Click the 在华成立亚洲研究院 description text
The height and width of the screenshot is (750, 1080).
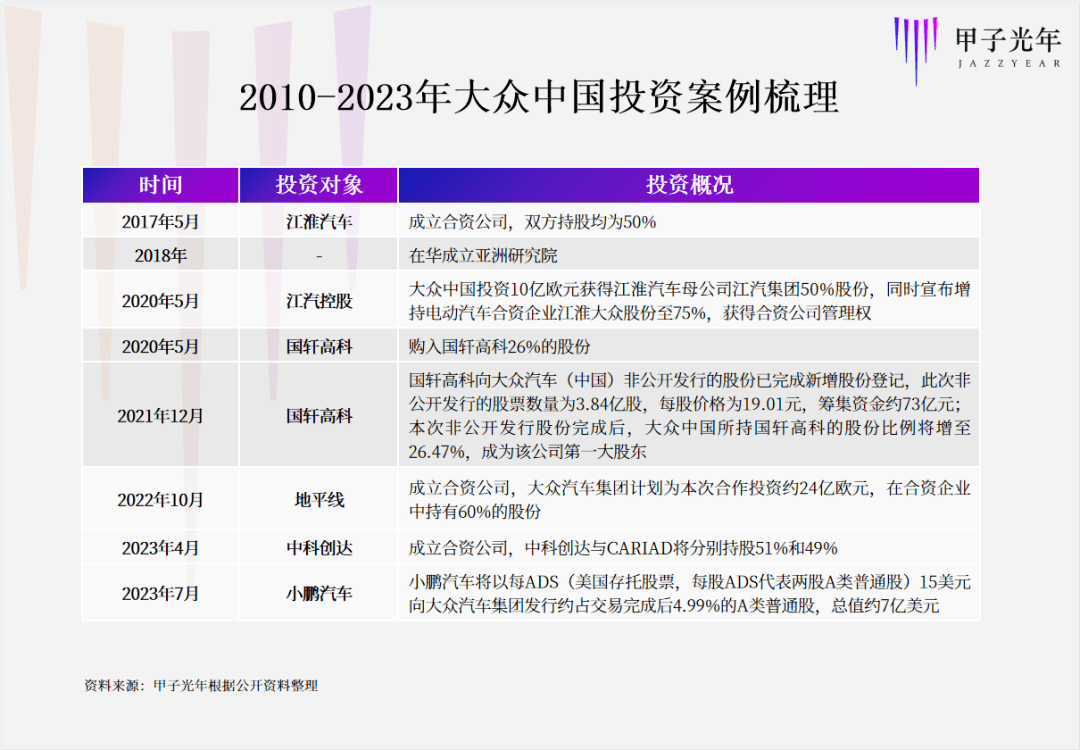(484, 256)
